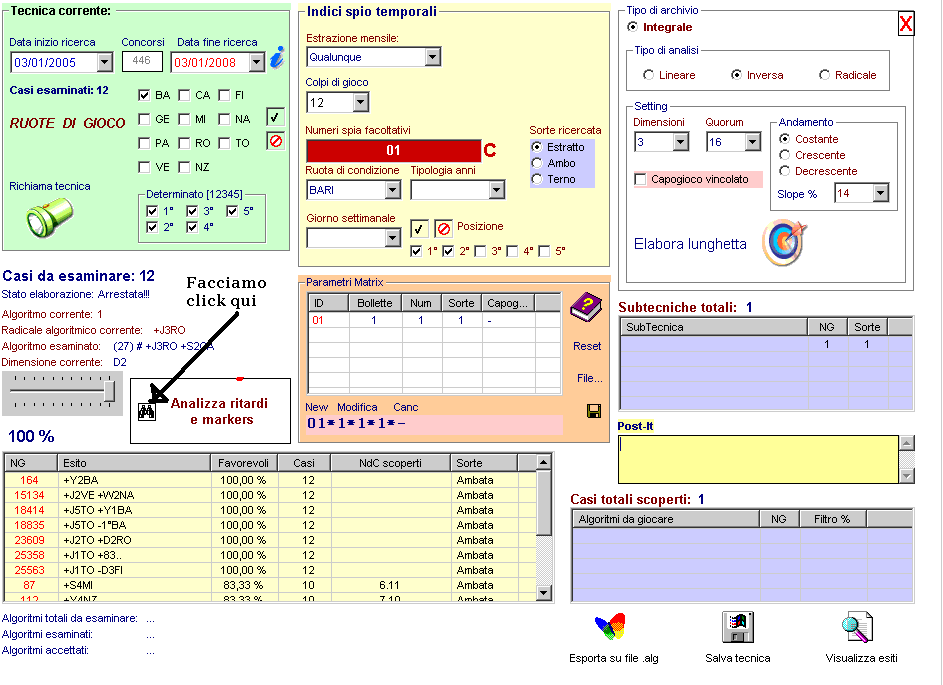Image resolution: width=943 pixels, height=685 pixels.
Task: Choose Lineare analysis type
Action: [x=648, y=75]
